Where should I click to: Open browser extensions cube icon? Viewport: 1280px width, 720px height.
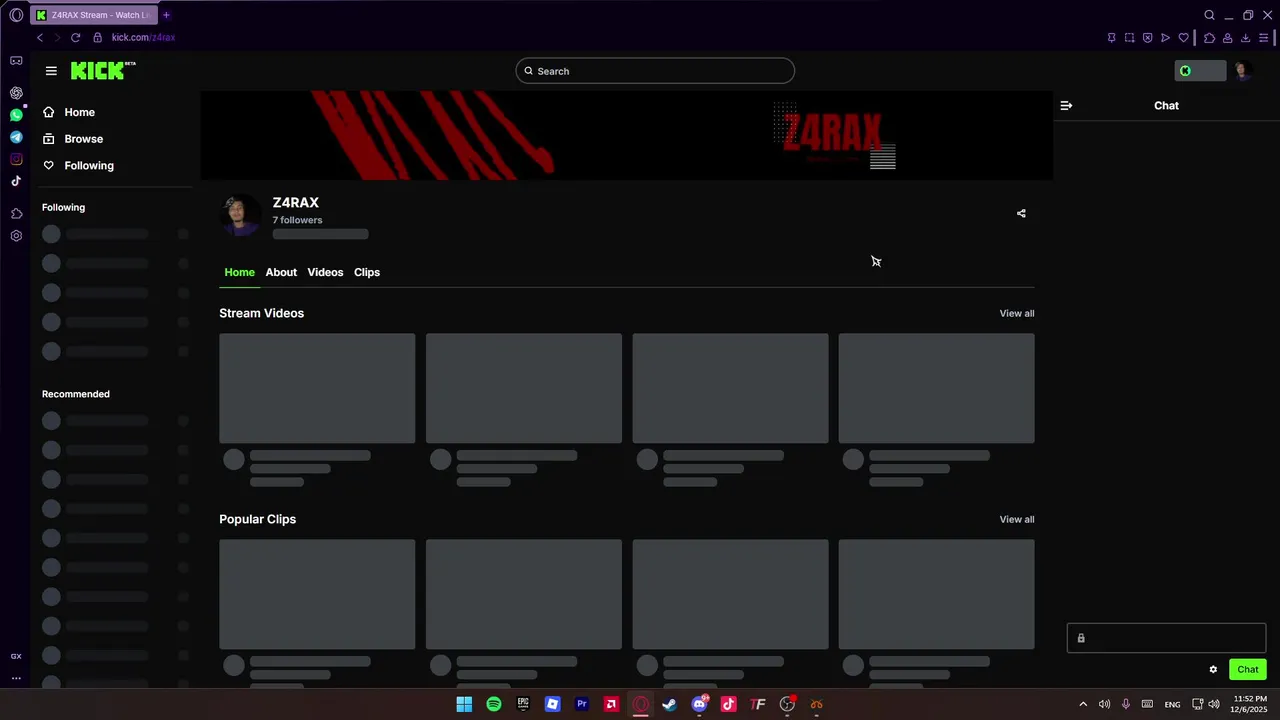tap(1209, 38)
